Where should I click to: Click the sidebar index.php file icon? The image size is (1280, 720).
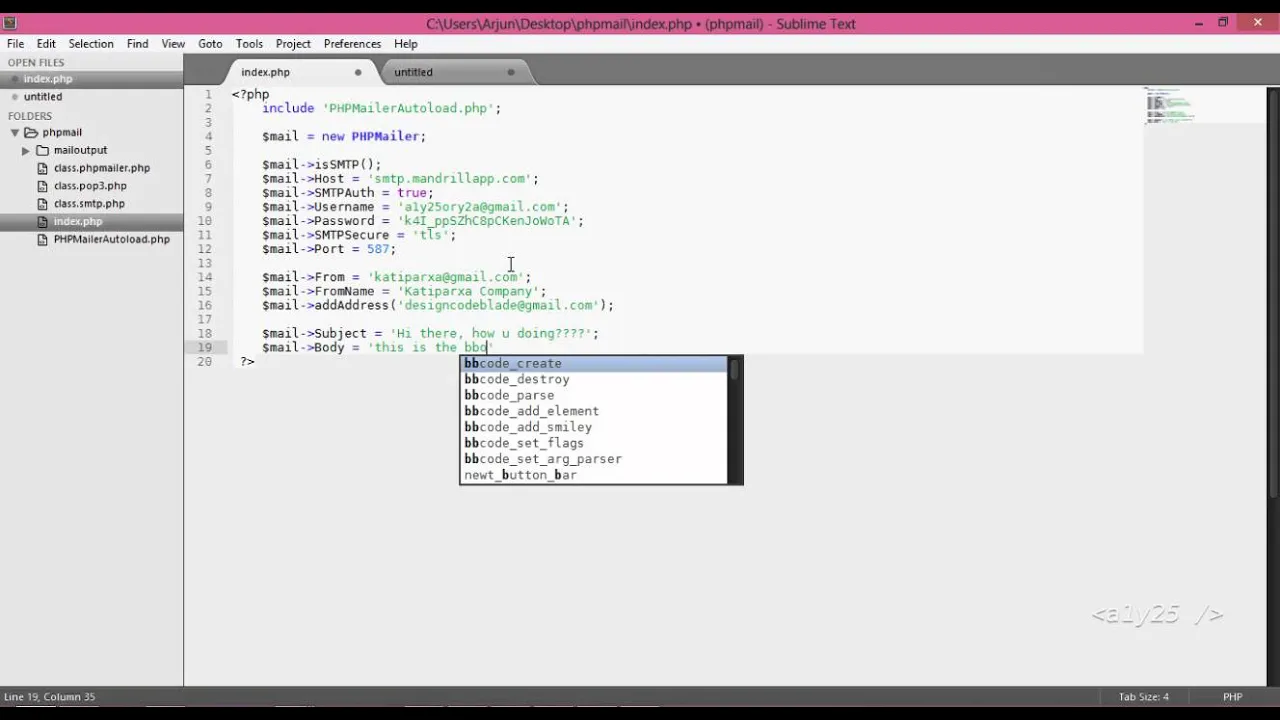[42, 222]
